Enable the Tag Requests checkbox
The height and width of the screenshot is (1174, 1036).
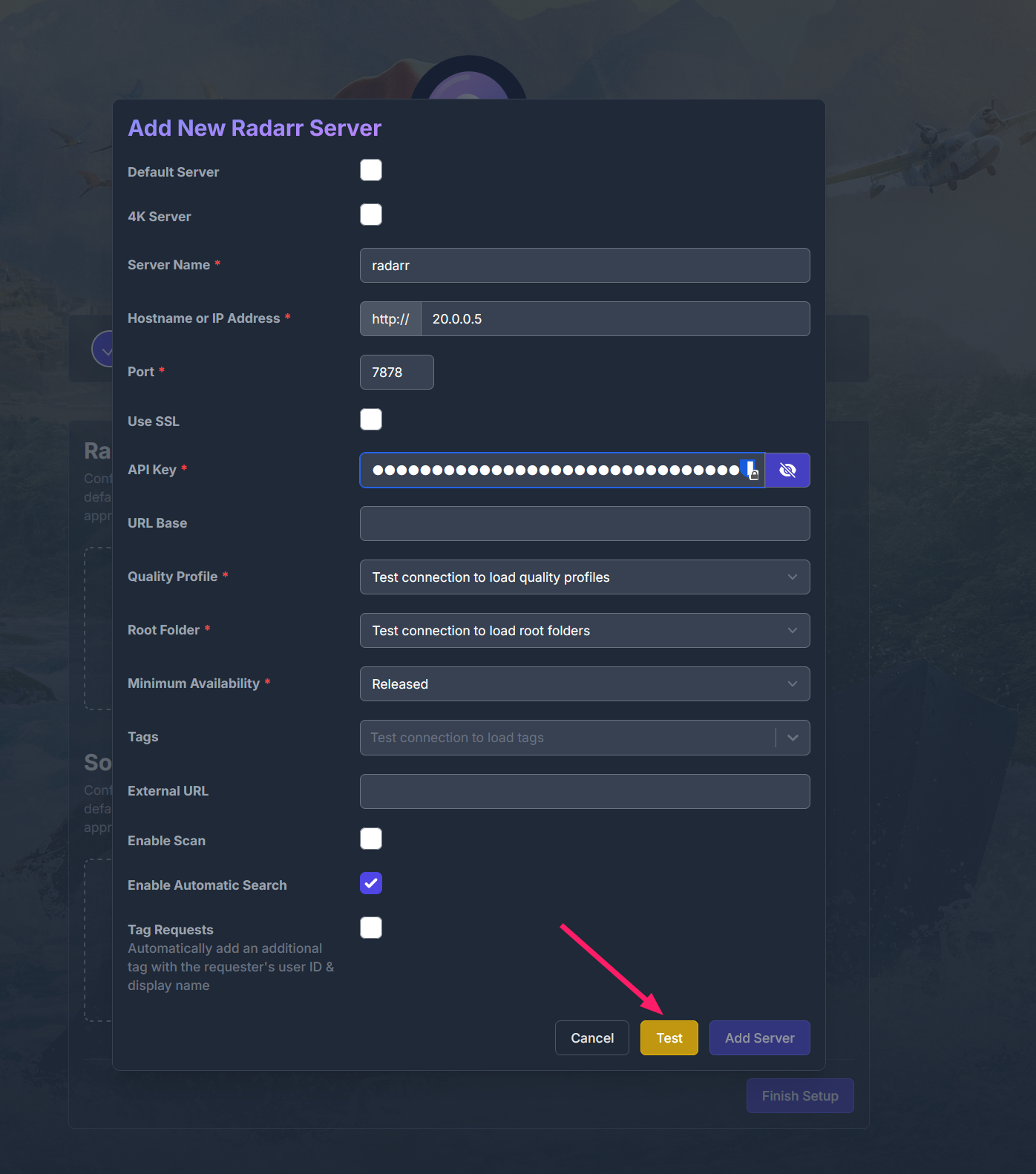[x=371, y=928]
